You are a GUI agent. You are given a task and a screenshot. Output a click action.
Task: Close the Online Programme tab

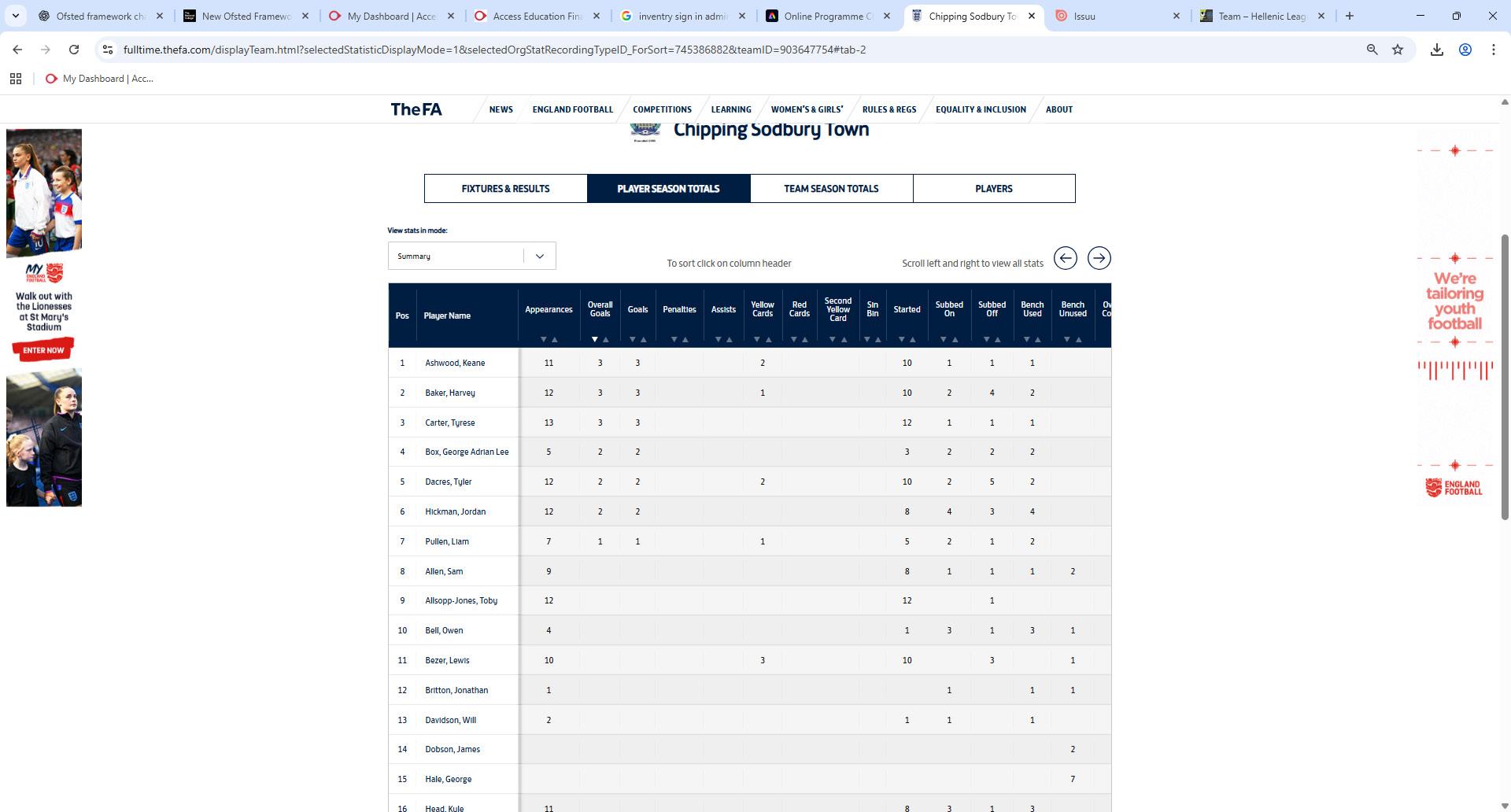[887, 16]
